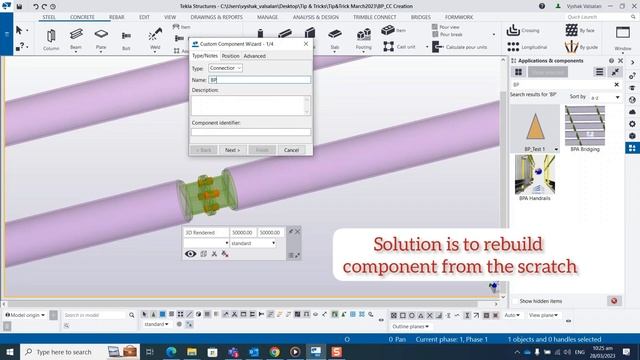Open the Model origin dropdown
Screen dimensions: 640x360
(24, 315)
